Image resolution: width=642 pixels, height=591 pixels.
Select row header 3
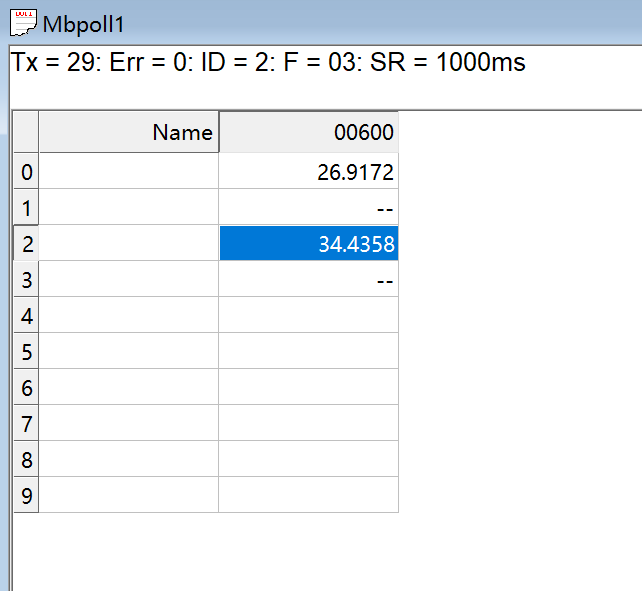[26, 280]
